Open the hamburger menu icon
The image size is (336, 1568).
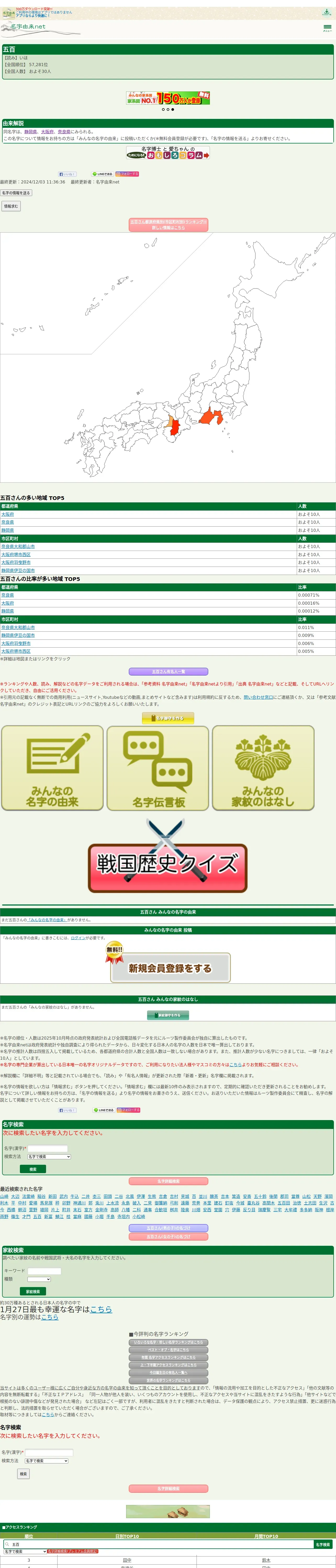pos(327,27)
